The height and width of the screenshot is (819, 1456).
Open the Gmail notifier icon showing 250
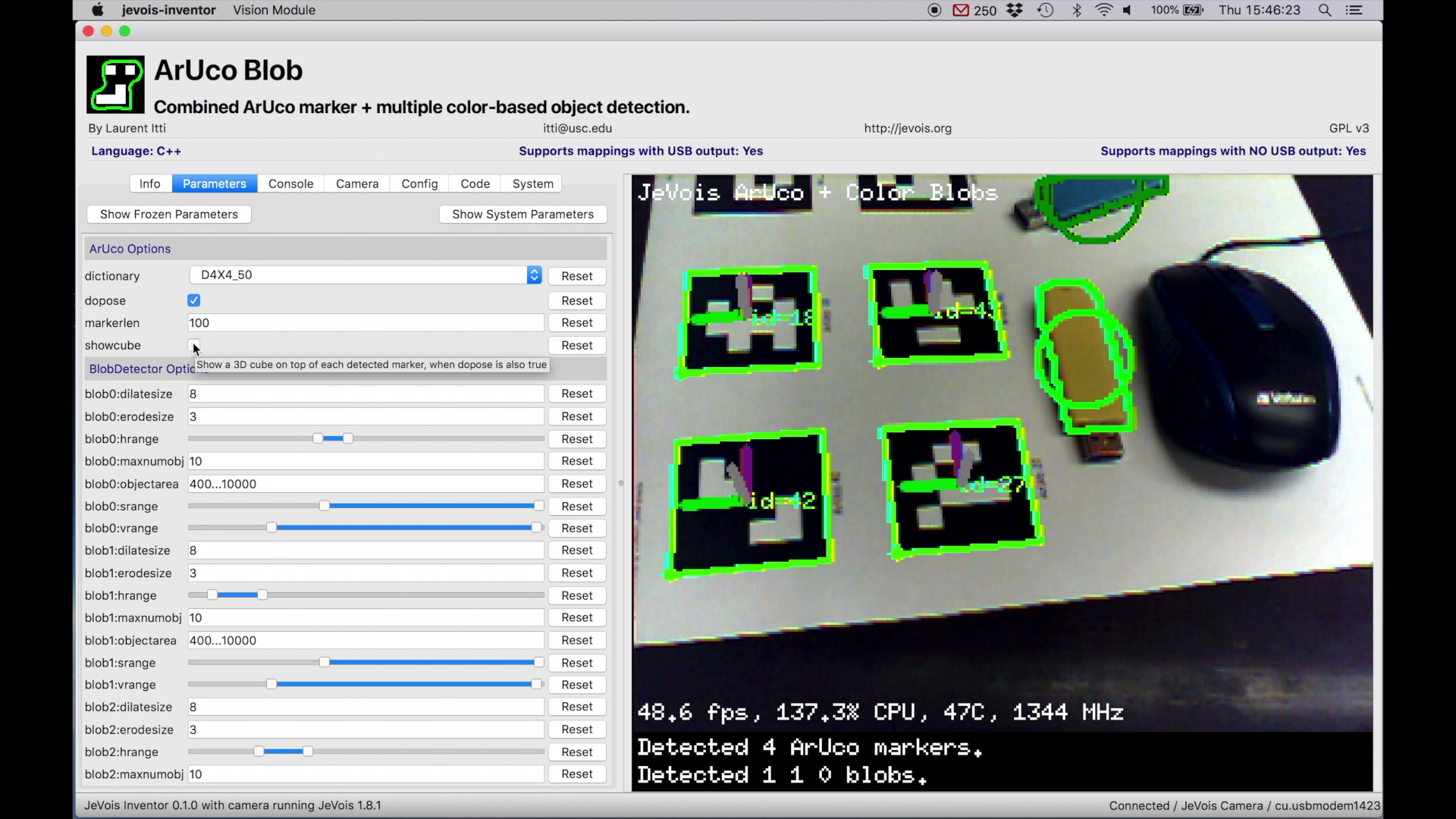(974, 10)
